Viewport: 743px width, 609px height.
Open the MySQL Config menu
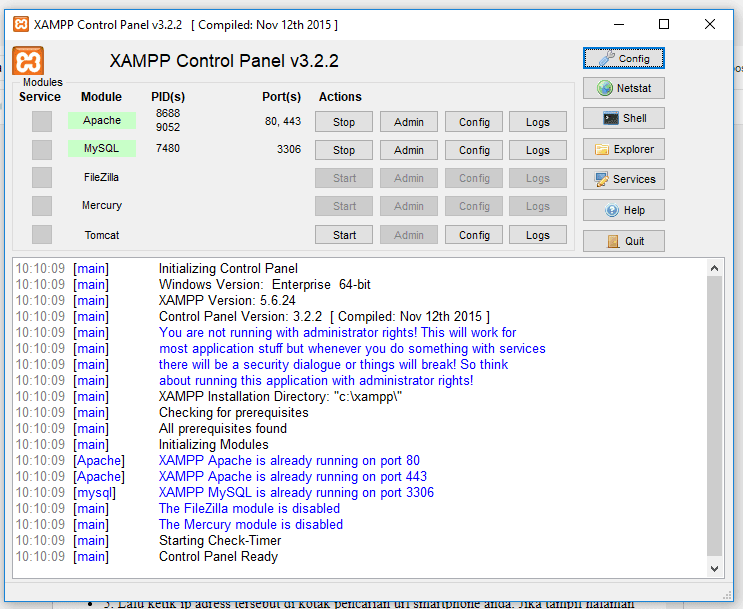coord(474,150)
